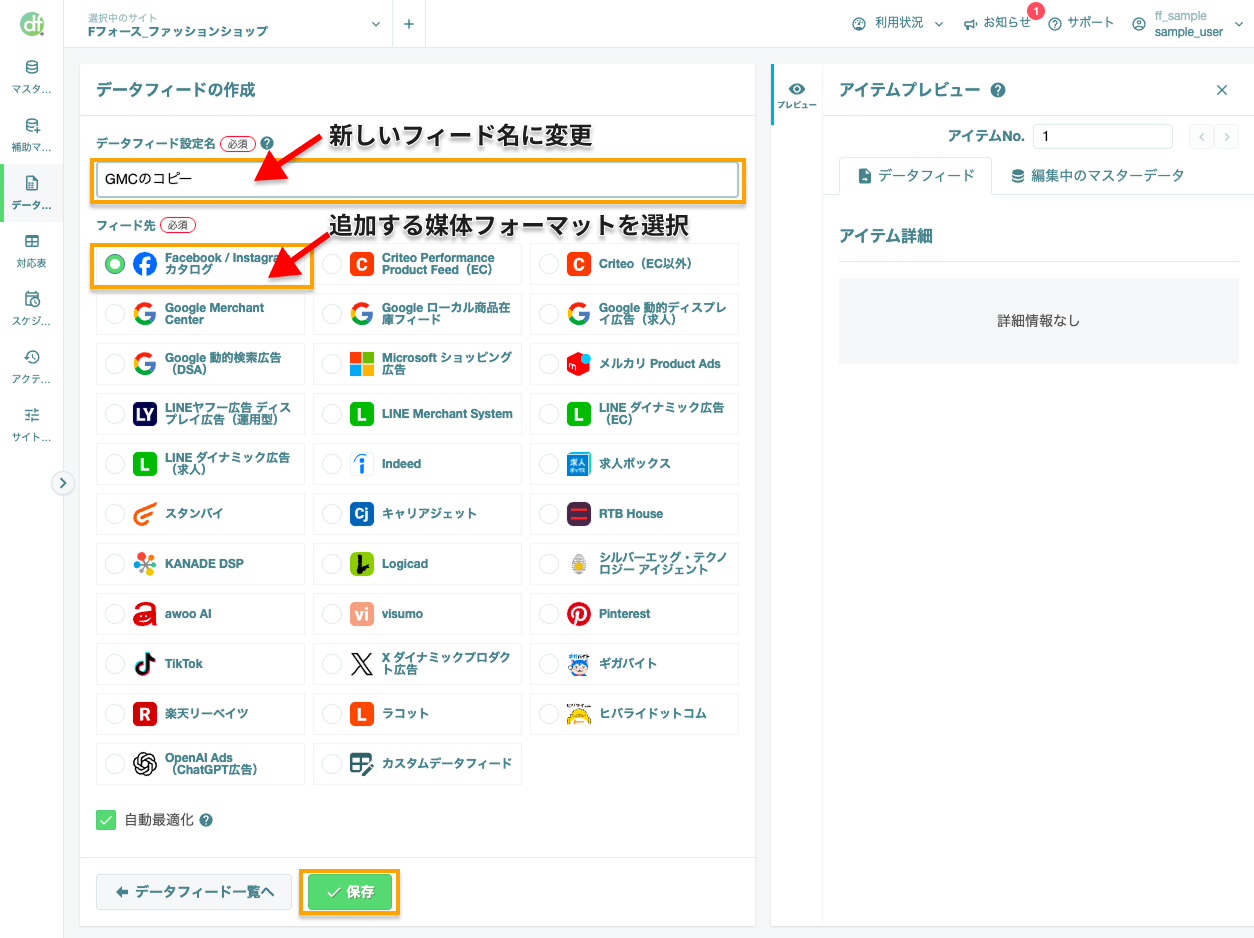Choose LINE Merchant System option
This screenshot has height=938, width=1254.
(x=418, y=414)
